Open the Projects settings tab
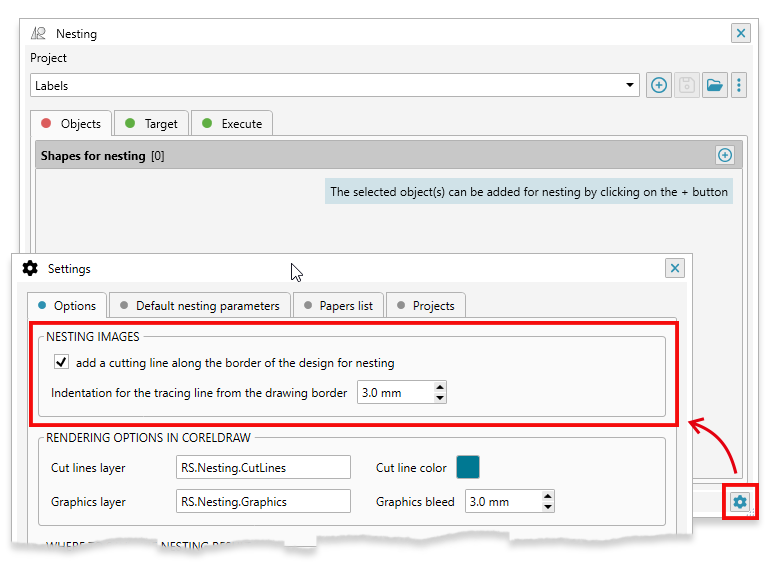Image resolution: width=770 pixels, height=562 pixels. [x=426, y=306]
